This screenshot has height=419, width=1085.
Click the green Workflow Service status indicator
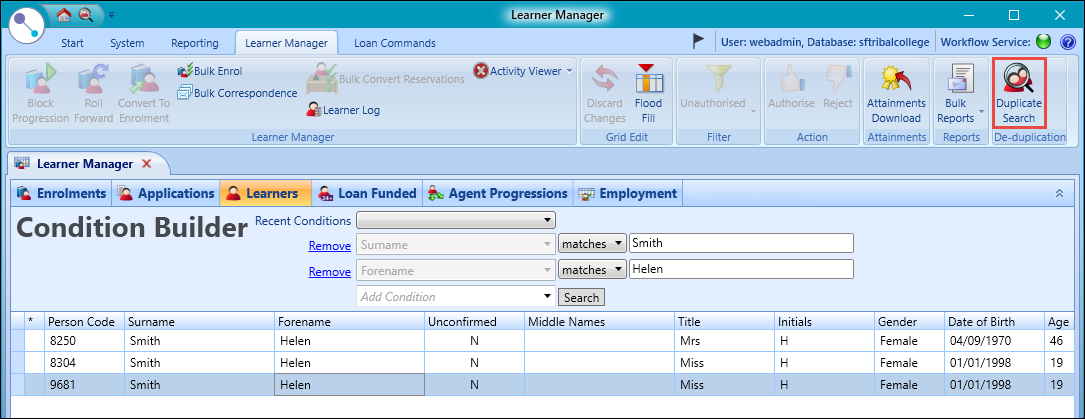point(1043,42)
